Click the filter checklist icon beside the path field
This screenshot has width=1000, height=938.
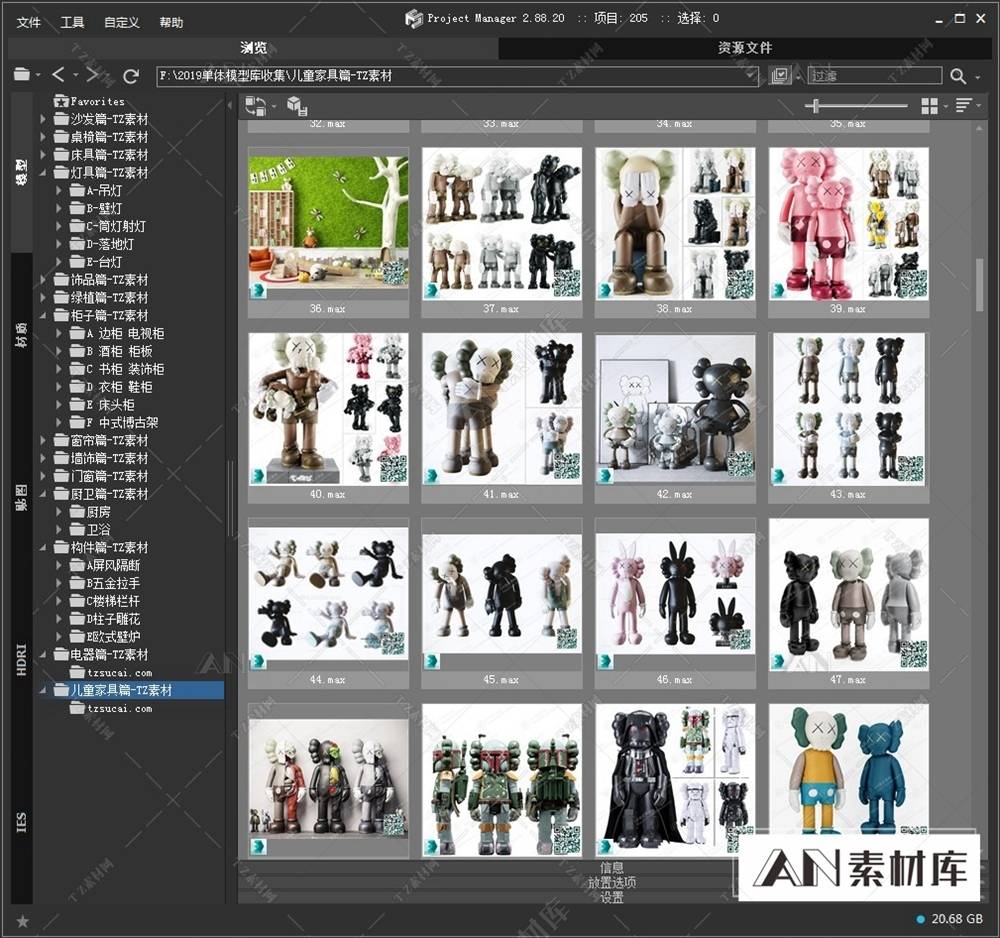point(779,75)
